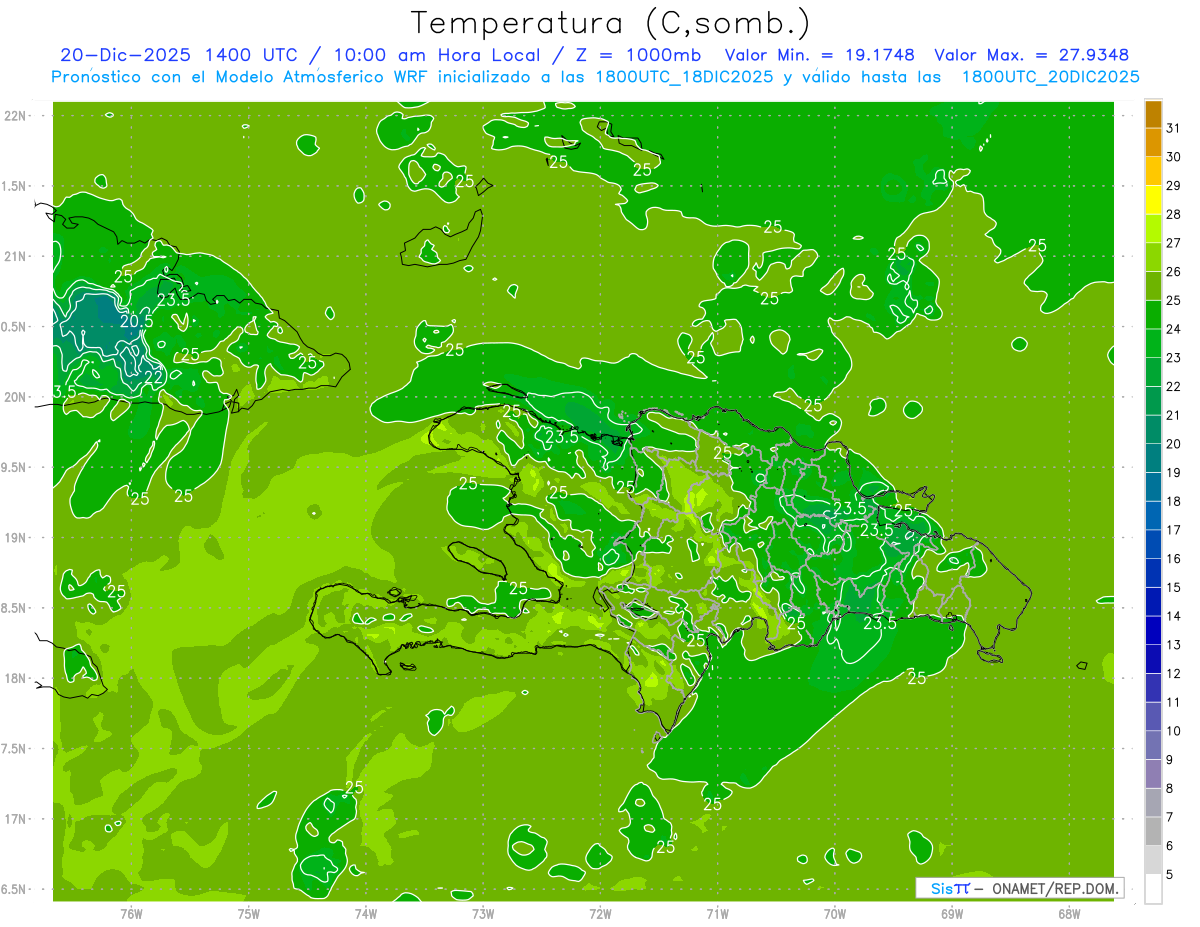This screenshot has height=927, width=1200.
Task: Click the "72W" longitude axis label
Action: [600, 914]
